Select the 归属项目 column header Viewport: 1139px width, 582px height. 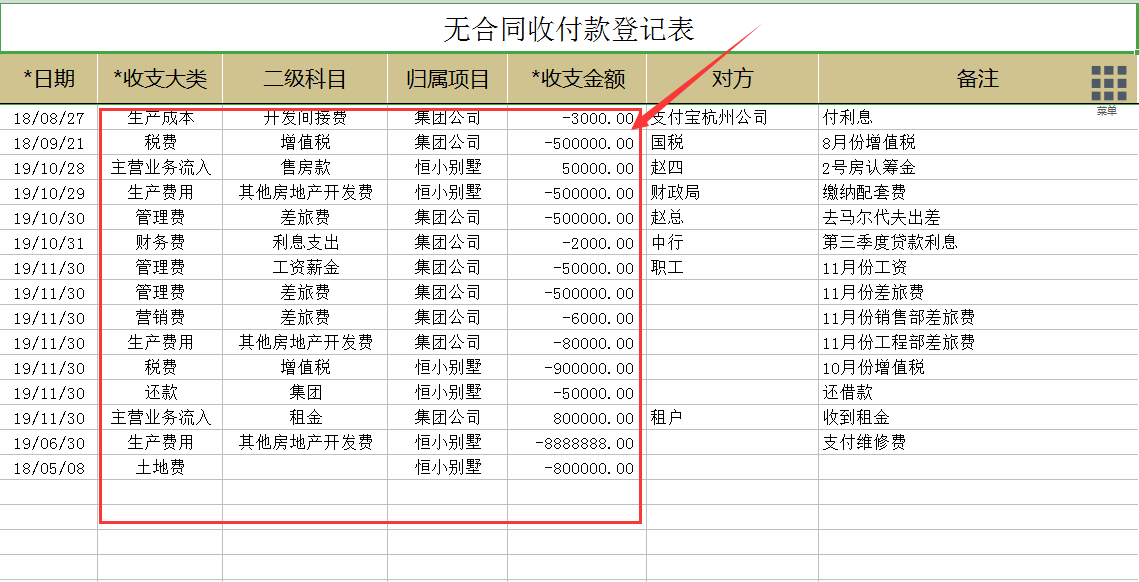452,79
